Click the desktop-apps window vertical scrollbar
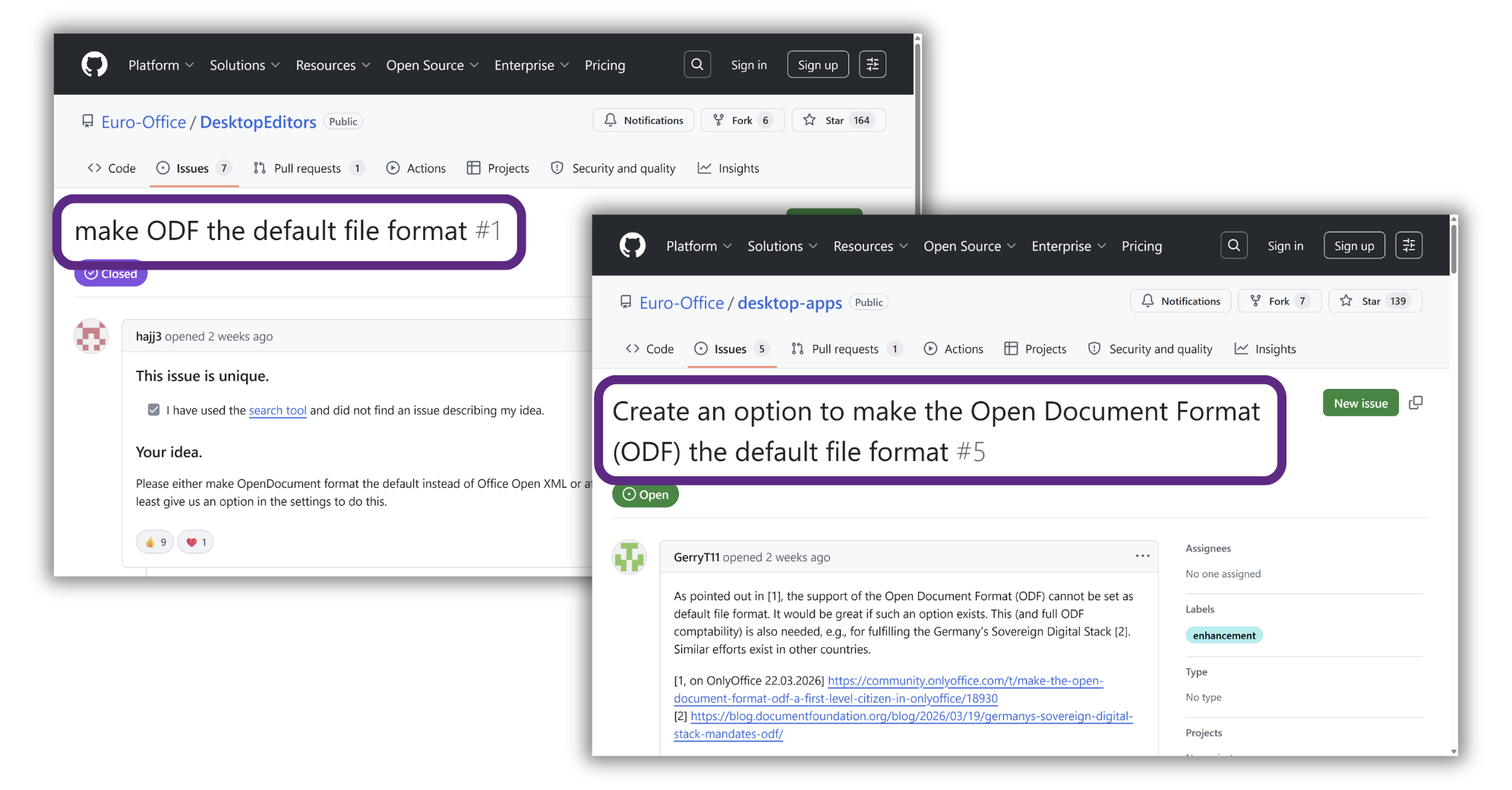This screenshot has width=1512, height=790. [1454, 251]
